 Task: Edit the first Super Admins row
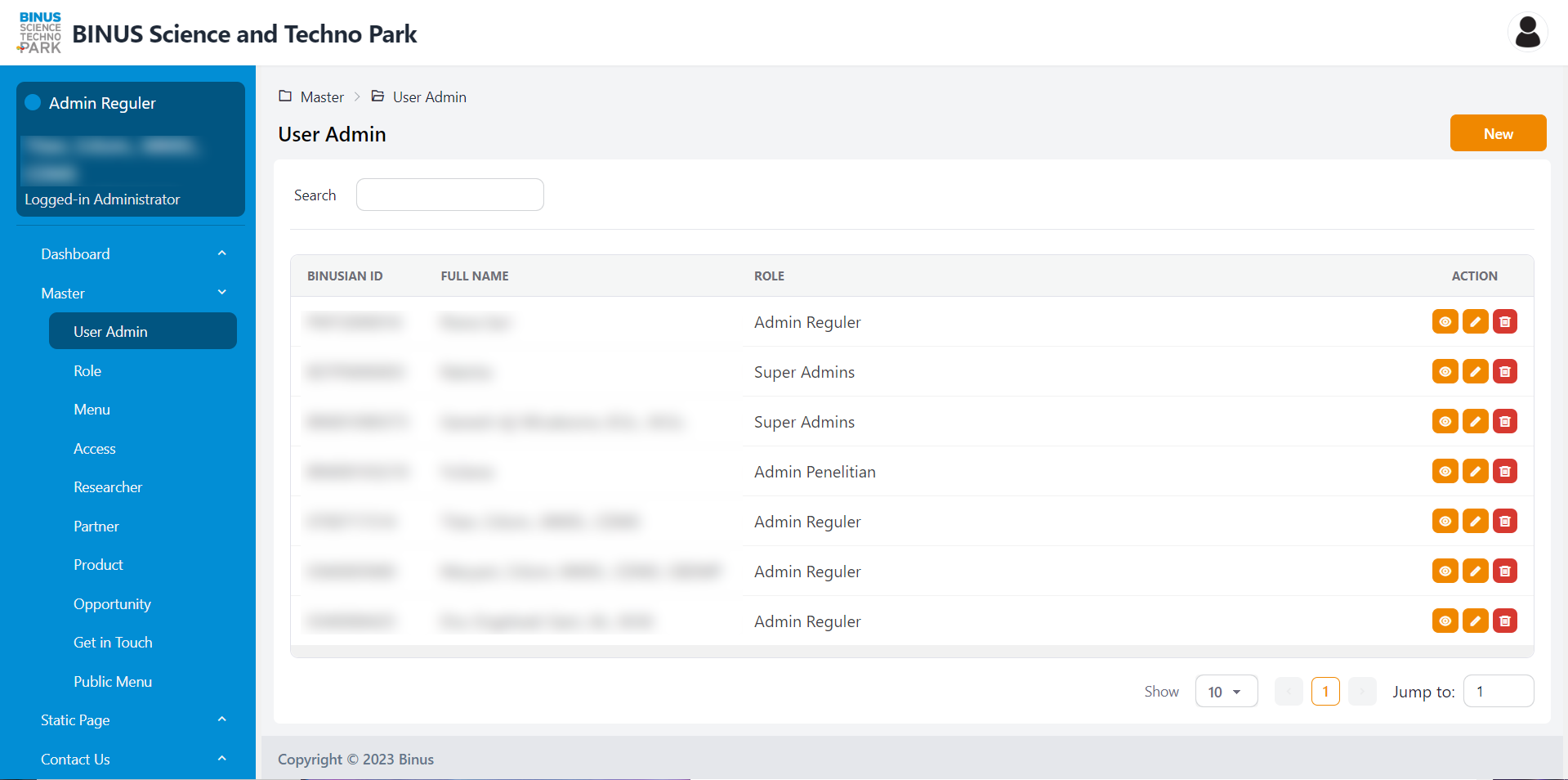pyautogui.click(x=1475, y=372)
